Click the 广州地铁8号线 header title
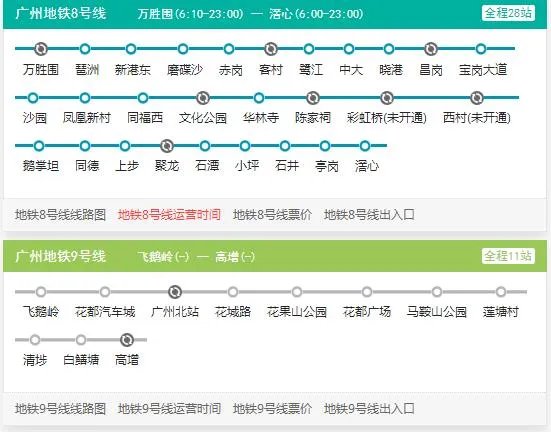 [x=60, y=14]
